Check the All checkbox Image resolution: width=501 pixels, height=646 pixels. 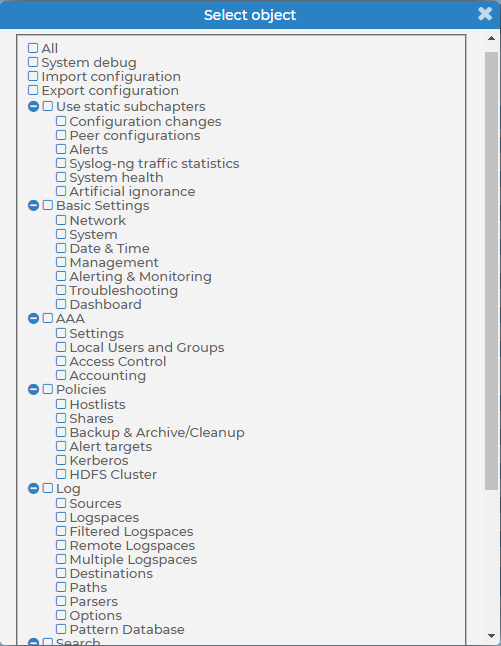click(x=33, y=48)
